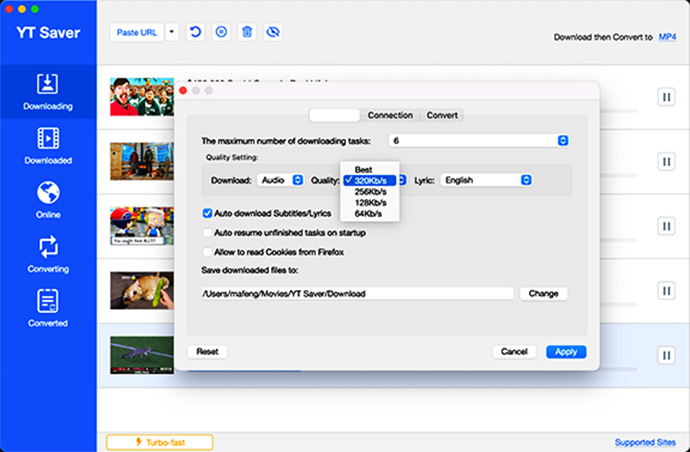690x452 pixels.
Task: Expand the Paste URL dropdown arrow
Action: (x=172, y=32)
